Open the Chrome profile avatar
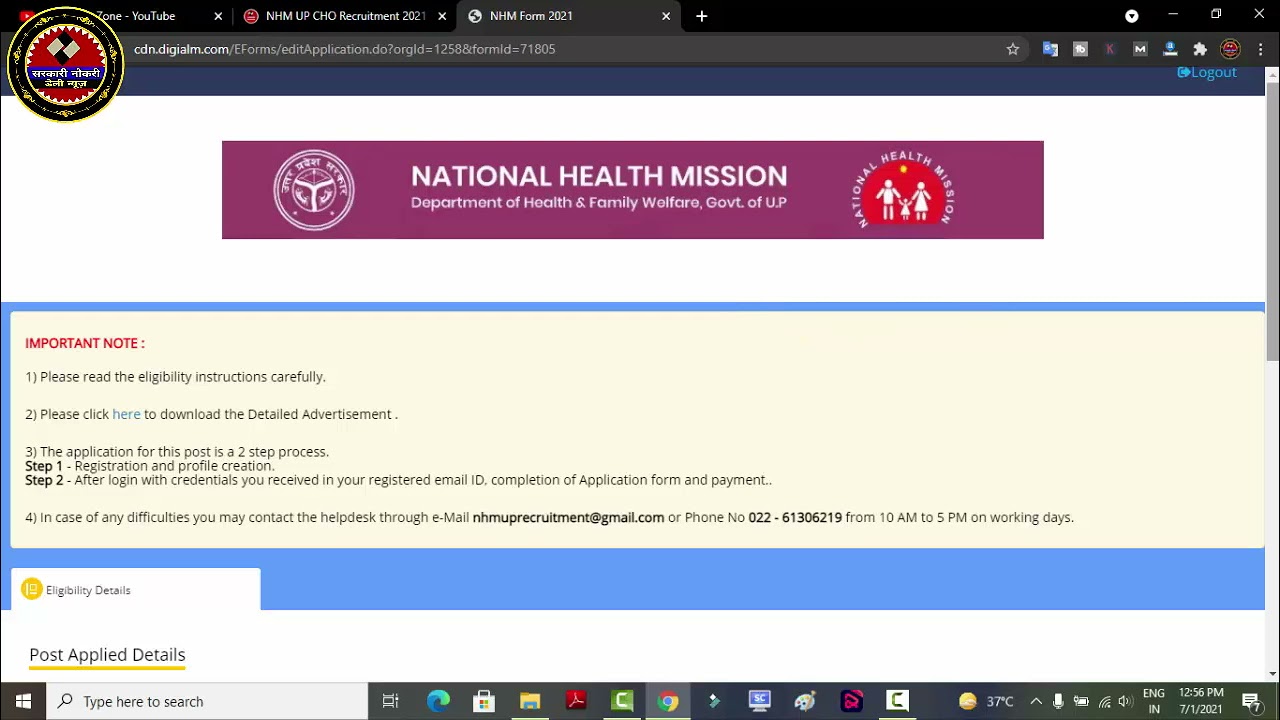Image resolution: width=1280 pixels, height=720 pixels. 1231,49
